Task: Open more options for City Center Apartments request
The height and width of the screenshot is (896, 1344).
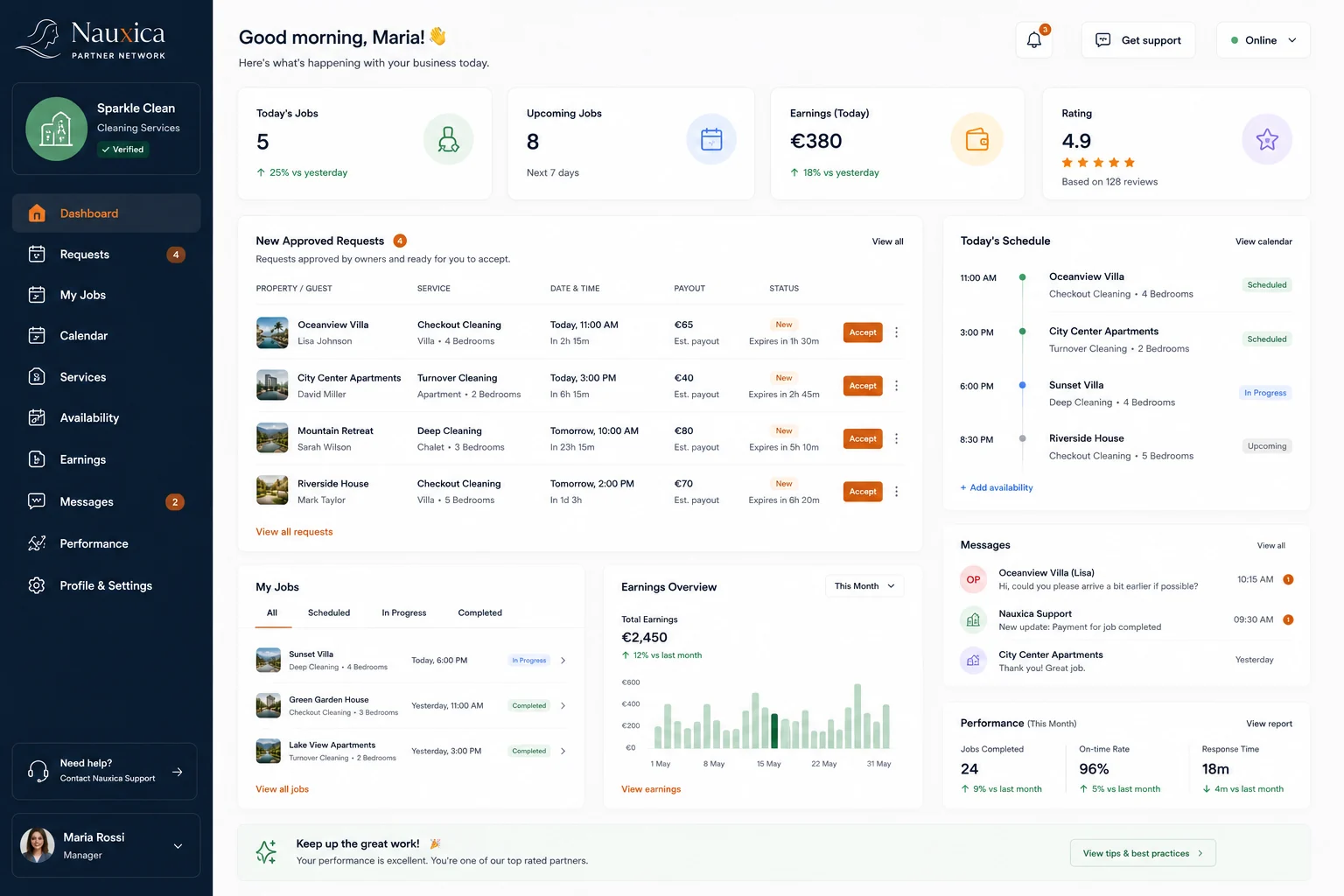Action: pyautogui.click(x=896, y=386)
